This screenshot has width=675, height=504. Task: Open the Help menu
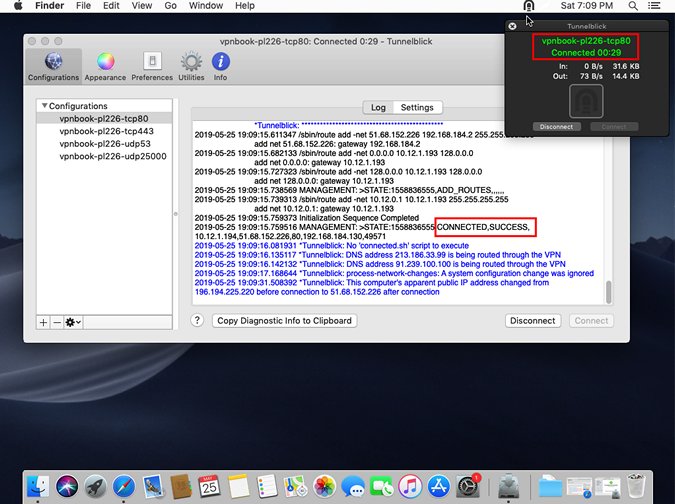(245, 6)
